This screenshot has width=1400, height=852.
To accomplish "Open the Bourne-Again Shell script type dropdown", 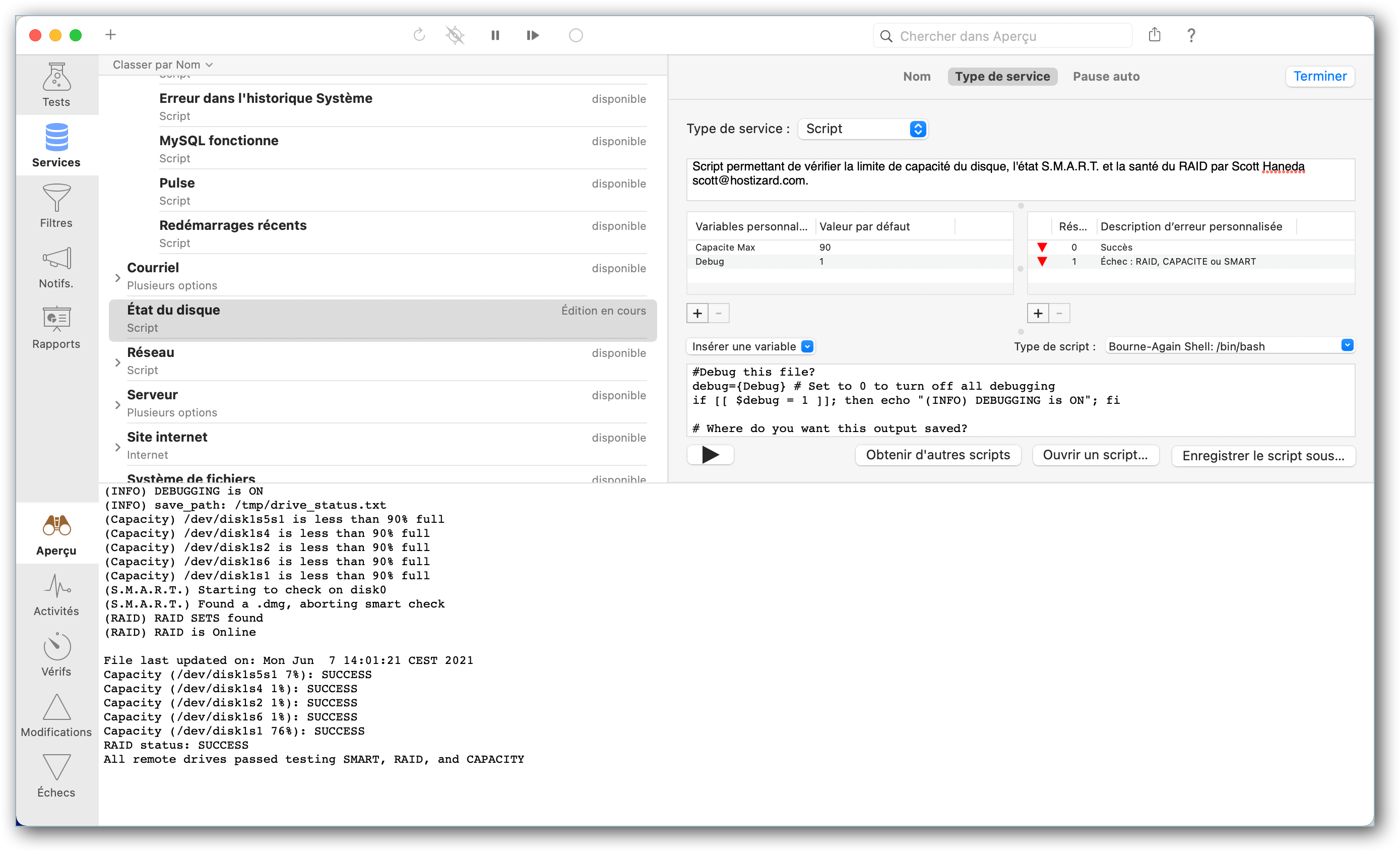I will (1230, 346).
